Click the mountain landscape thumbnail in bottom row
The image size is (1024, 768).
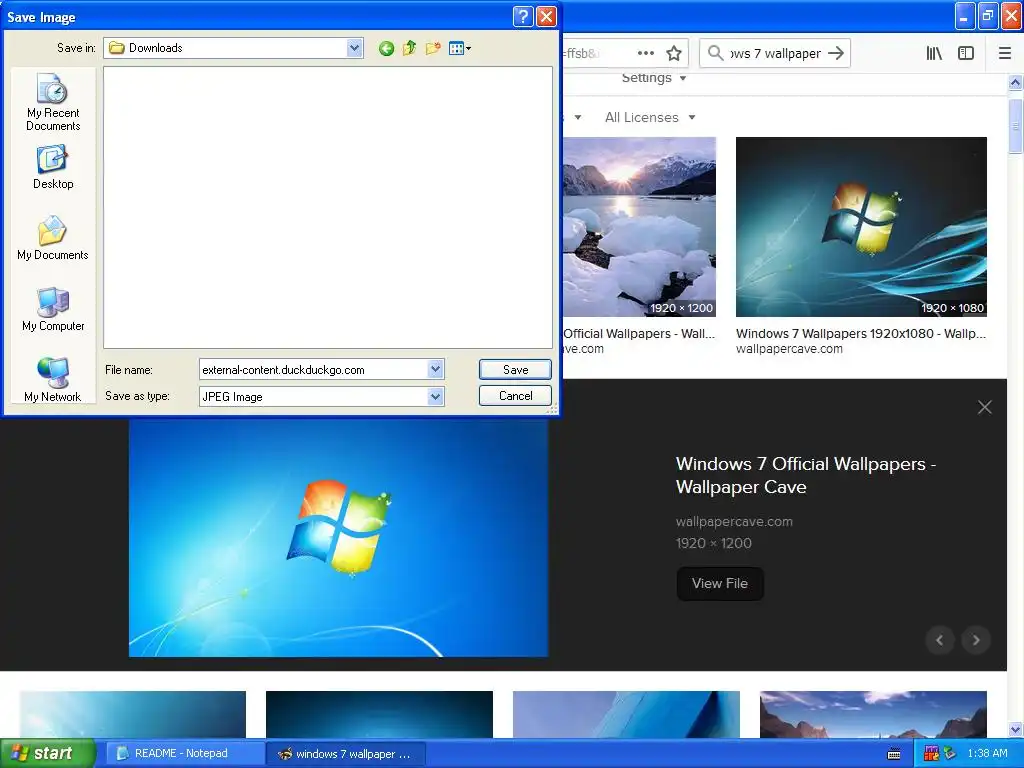(x=873, y=714)
